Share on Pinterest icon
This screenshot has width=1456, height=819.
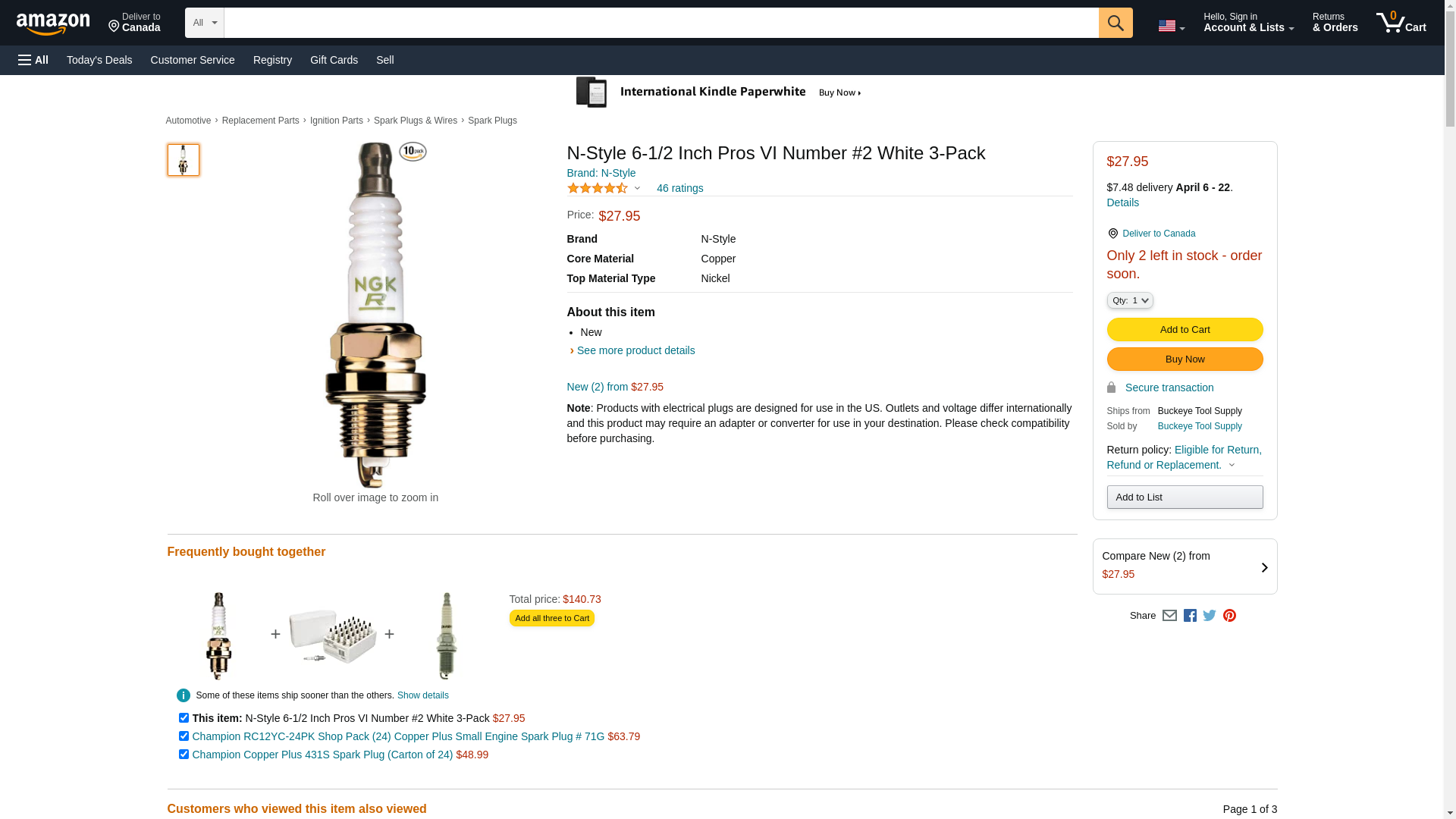tap(1229, 616)
